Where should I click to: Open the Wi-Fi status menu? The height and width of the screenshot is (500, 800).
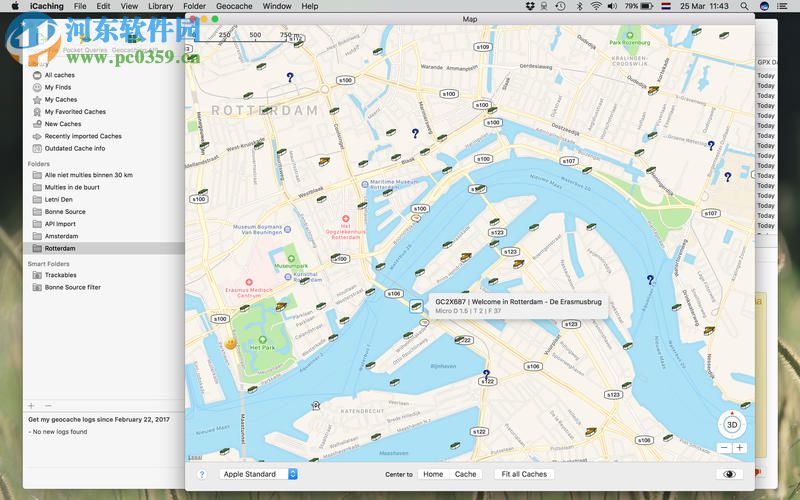point(596,6)
